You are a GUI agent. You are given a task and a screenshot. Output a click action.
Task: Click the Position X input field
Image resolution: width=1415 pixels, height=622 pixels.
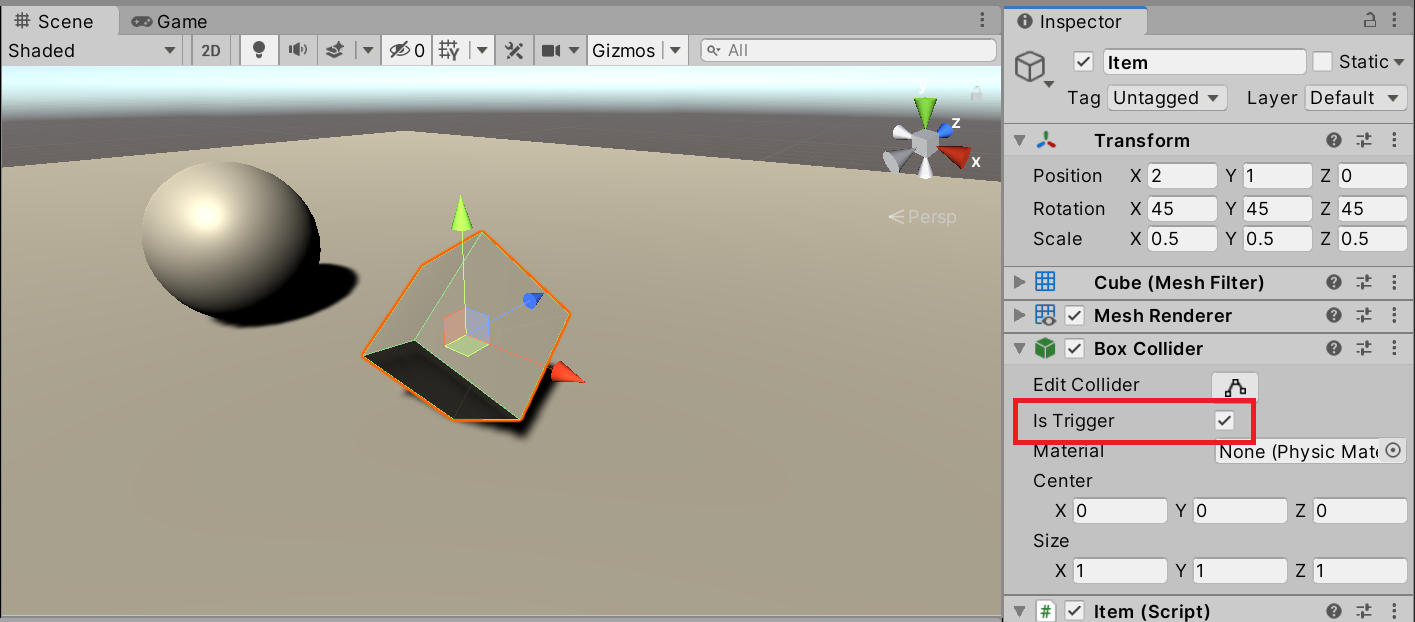(x=1181, y=176)
